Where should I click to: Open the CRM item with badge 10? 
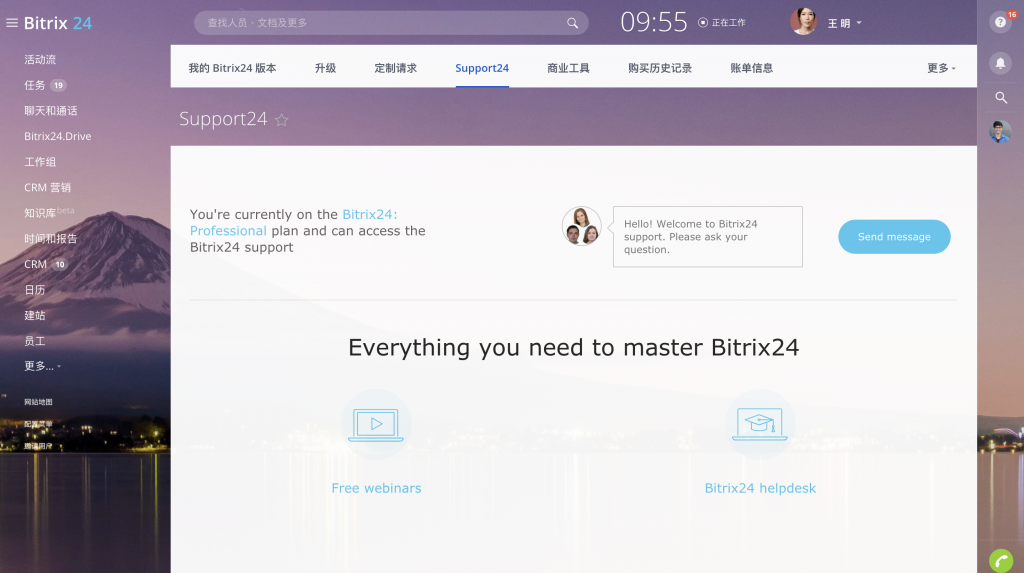[x=45, y=264]
